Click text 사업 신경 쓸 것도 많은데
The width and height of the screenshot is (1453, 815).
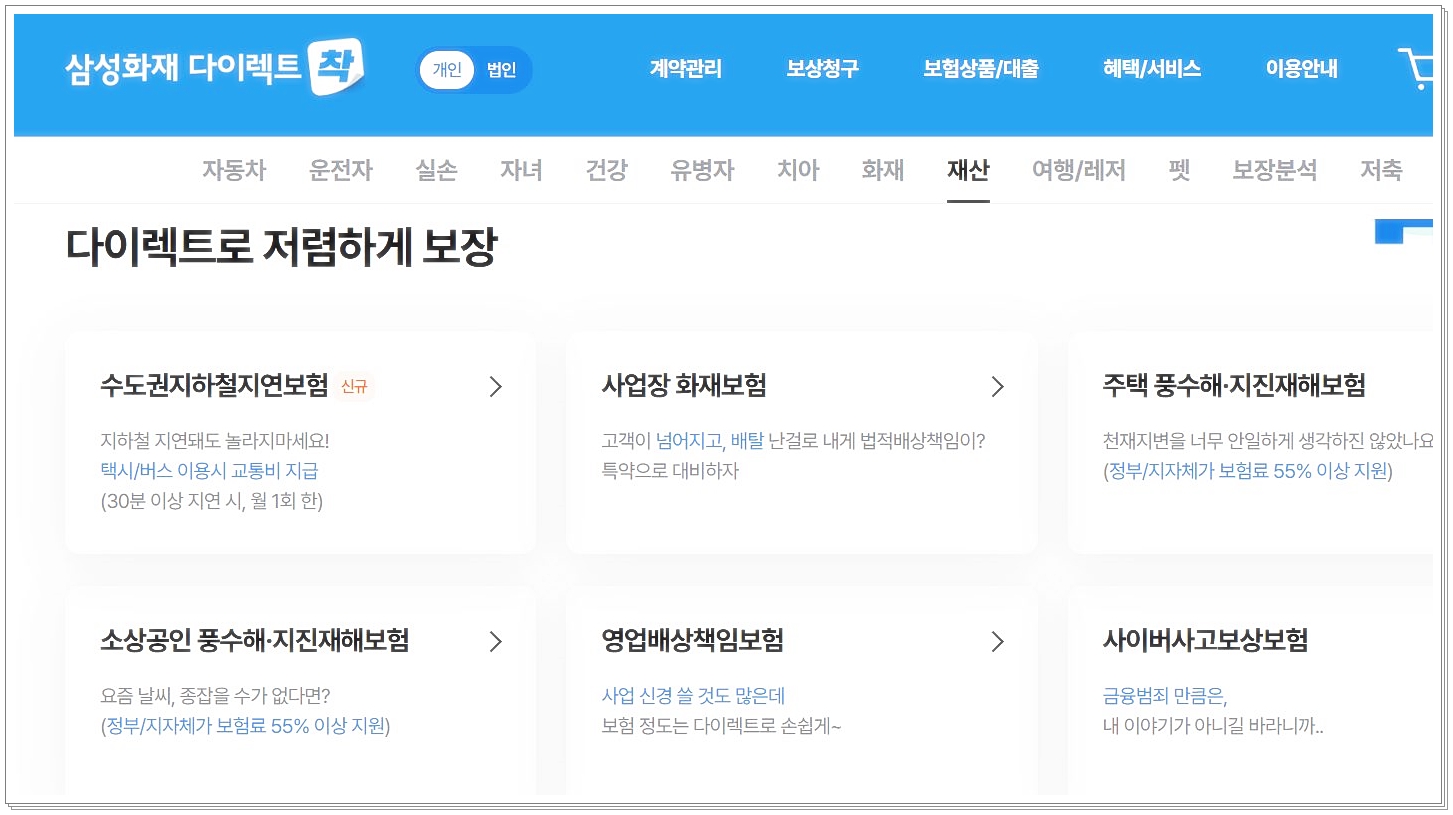click(693, 695)
